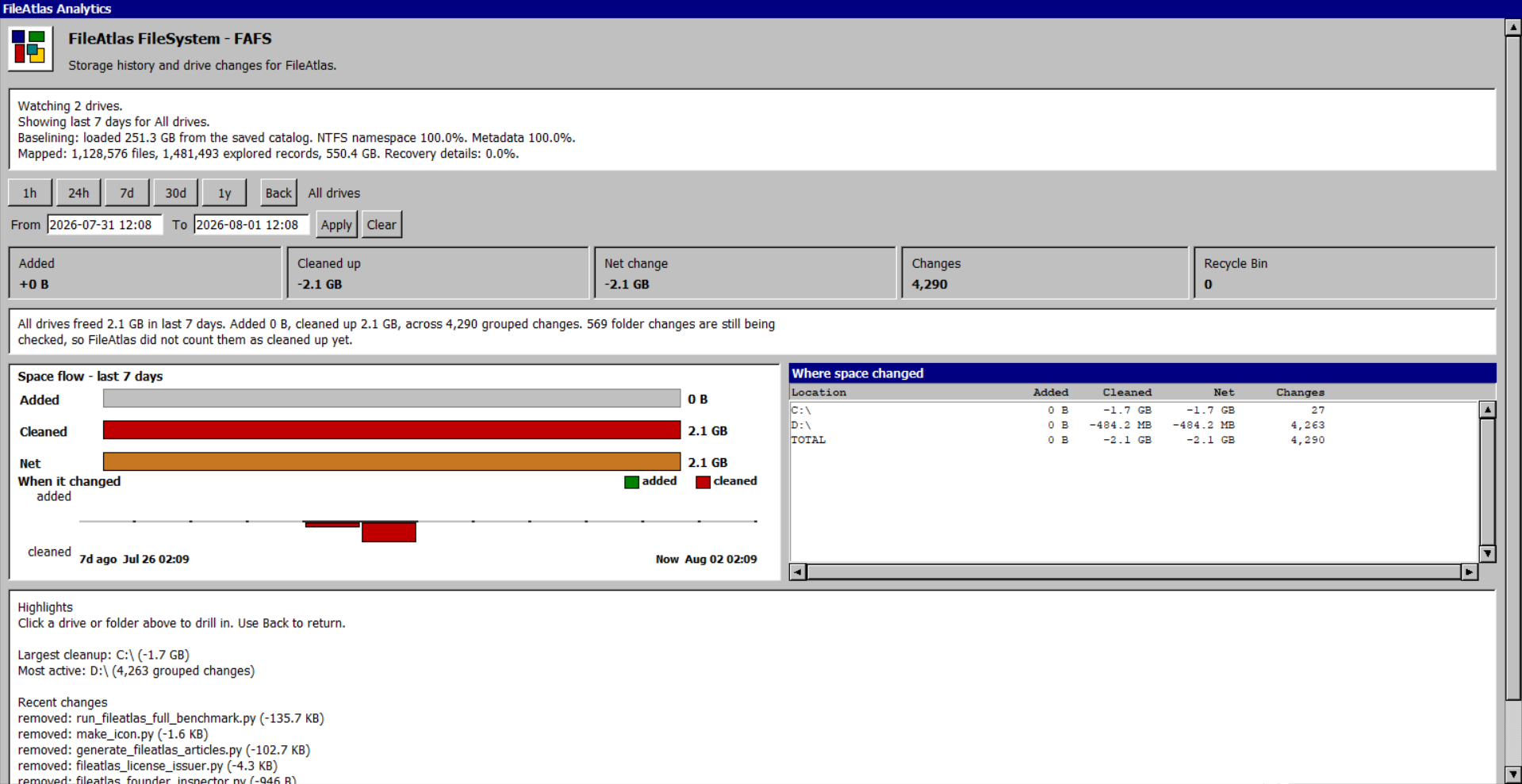Click the All drives label
Screen dimensions: 1522x784
point(334,193)
